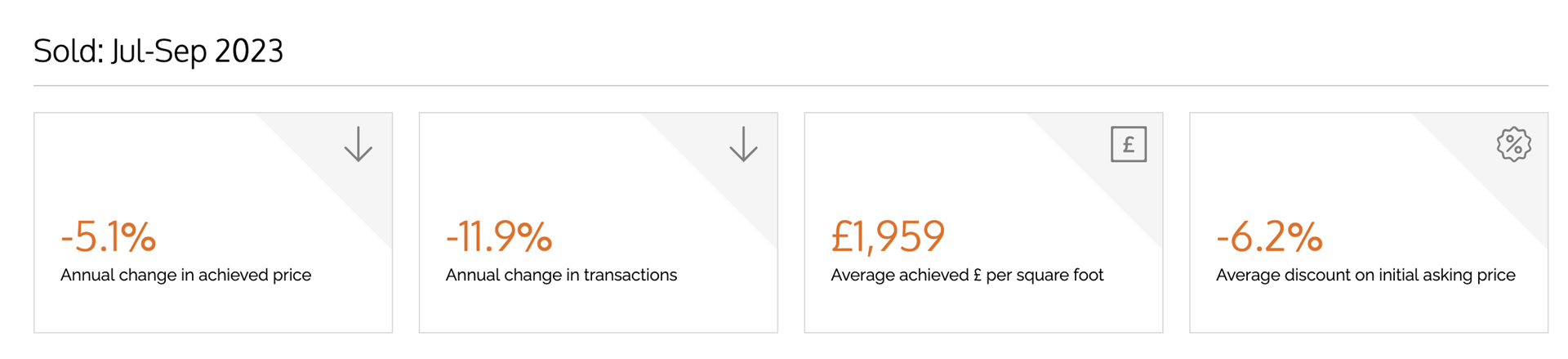Open the annual achieved price change card
1568x359 pixels.
[213, 222]
